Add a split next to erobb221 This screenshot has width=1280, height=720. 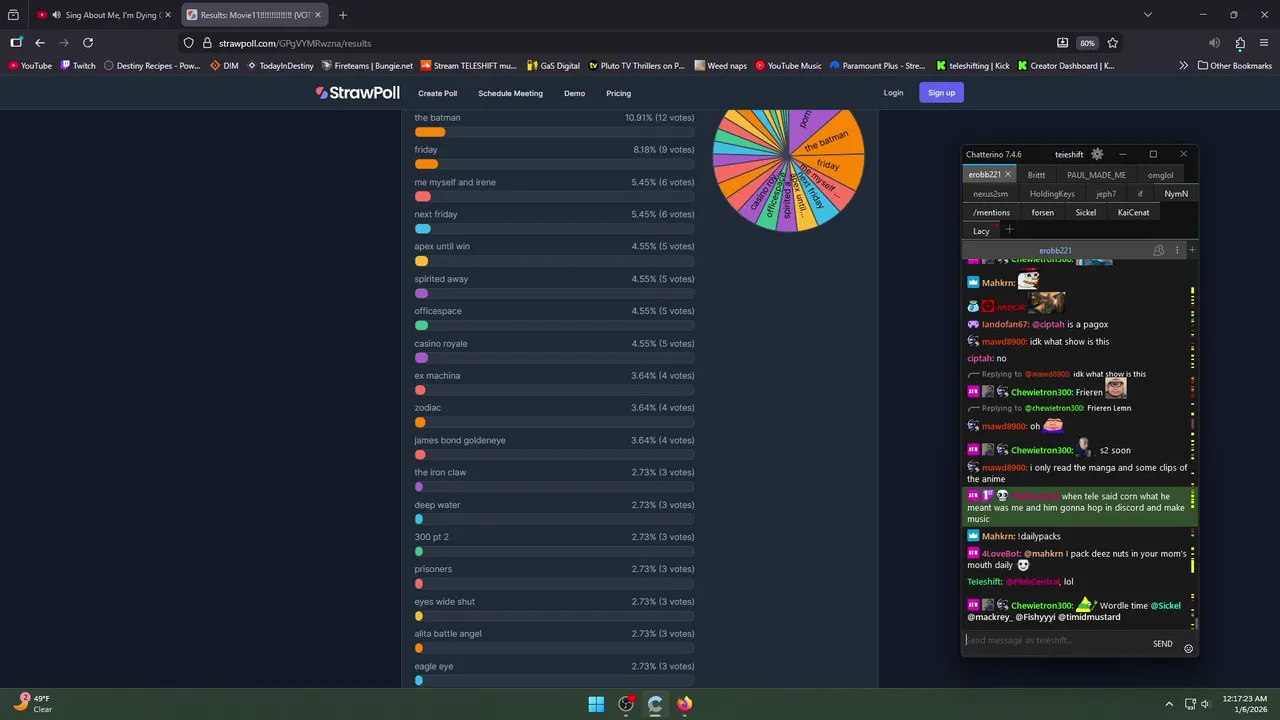point(1191,250)
